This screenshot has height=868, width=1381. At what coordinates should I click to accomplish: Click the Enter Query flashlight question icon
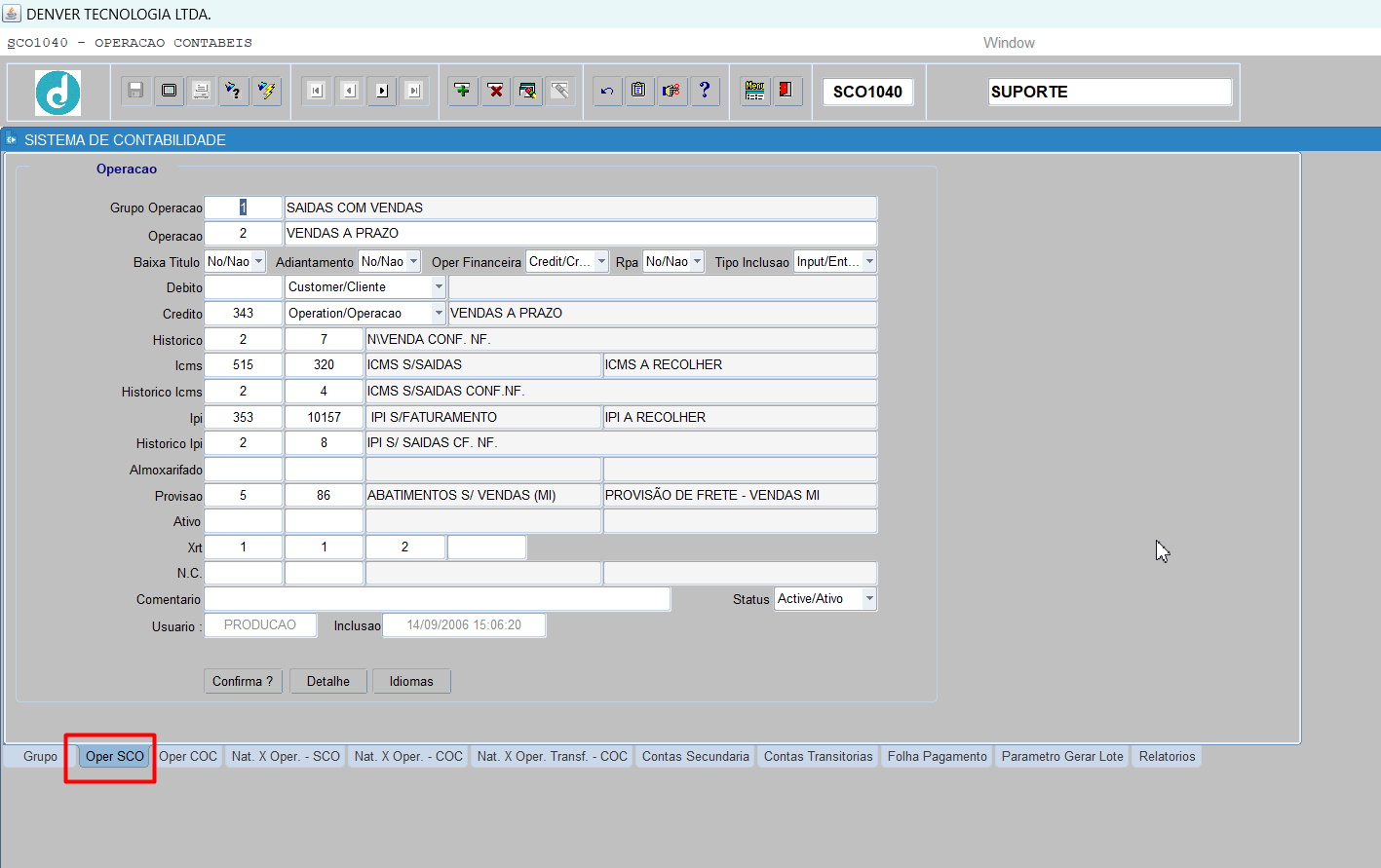click(x=234, y=91)
